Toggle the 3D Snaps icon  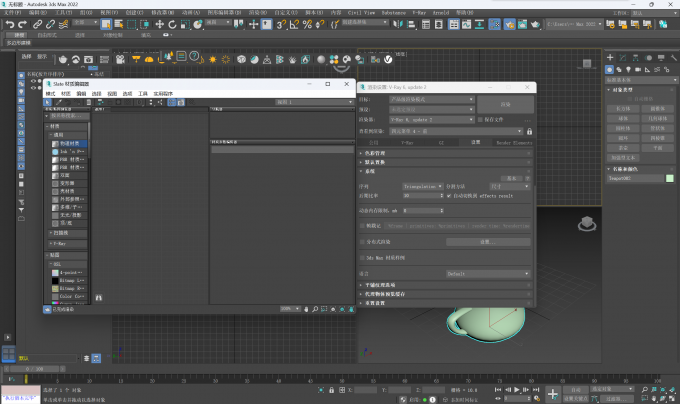click(x=281, y=24)
